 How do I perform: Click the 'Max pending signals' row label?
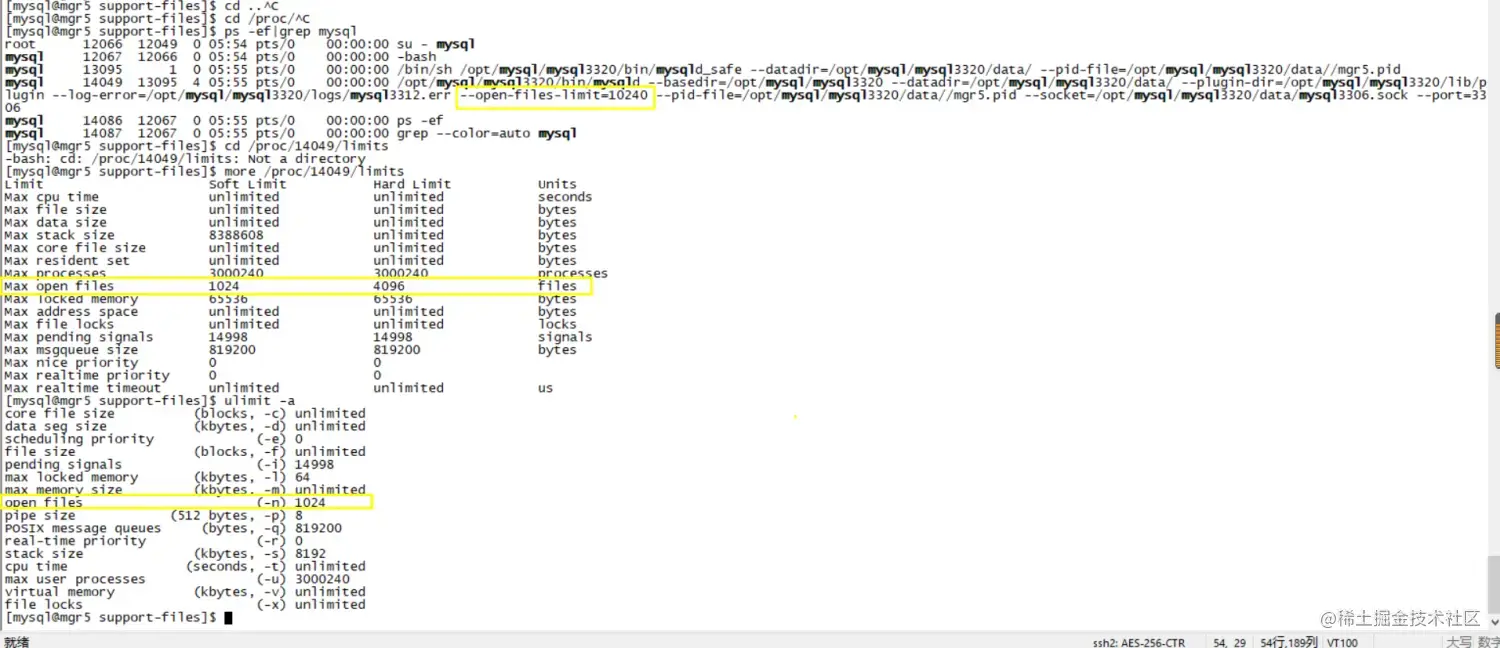pyautogui.click(x=79, y=337)
